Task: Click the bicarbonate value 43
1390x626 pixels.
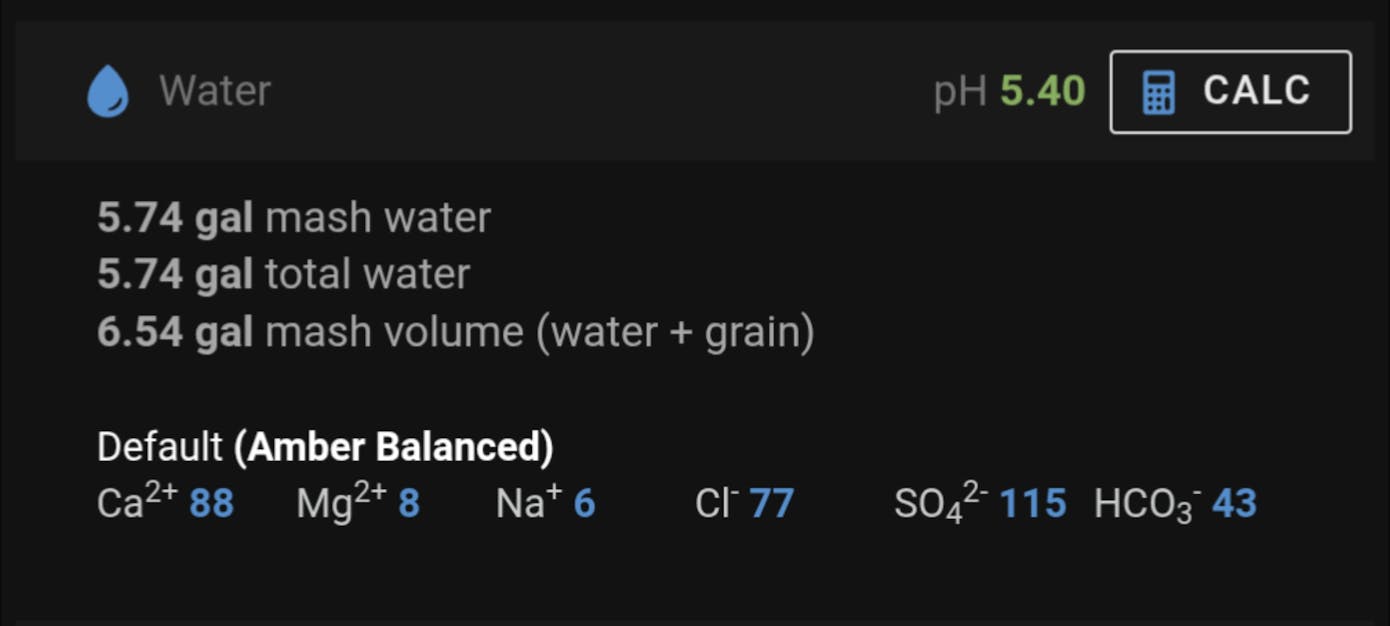Action: 1234,504
